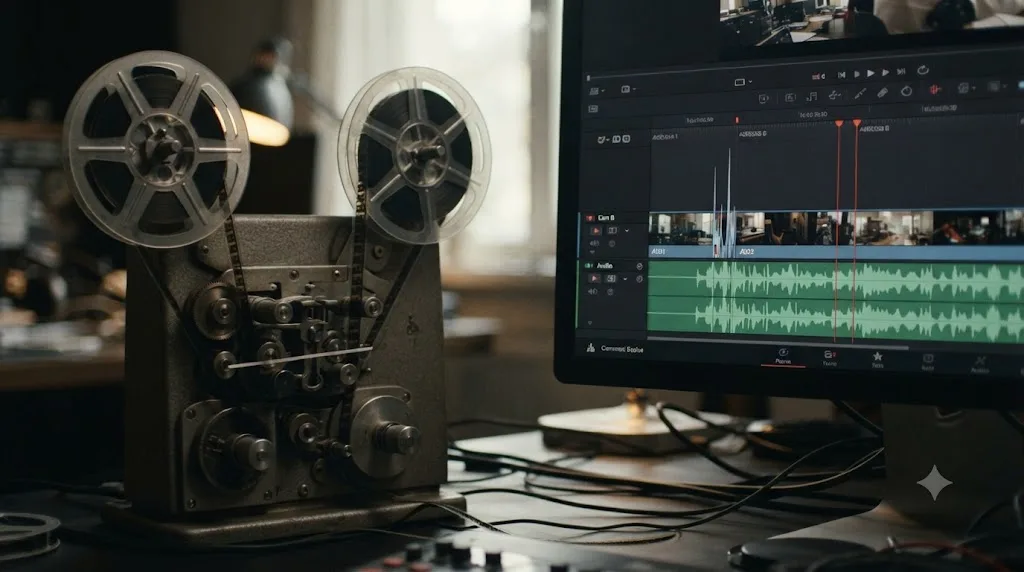Click the Audio track name
This screenshot has width=1024, height=572.
tap(604, 266)
